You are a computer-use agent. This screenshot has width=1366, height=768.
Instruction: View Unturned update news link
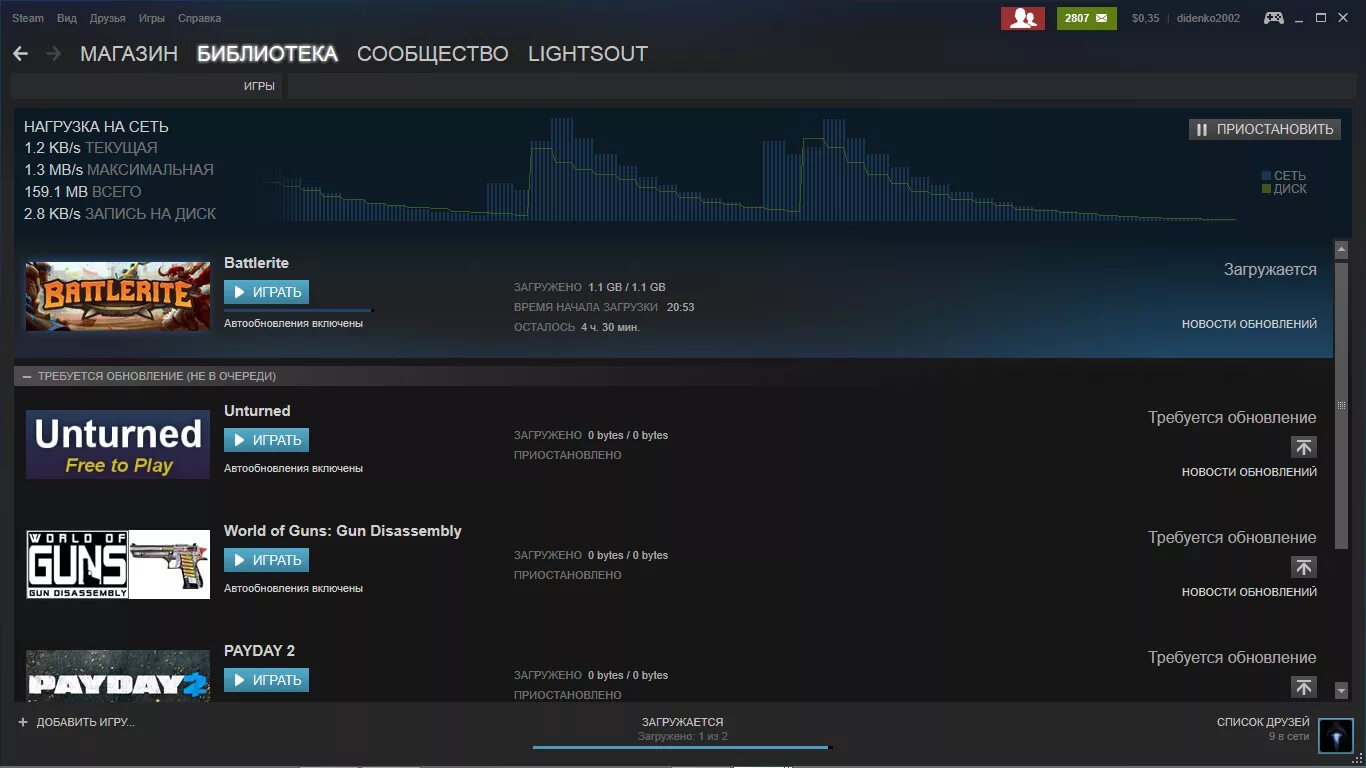click(1249, 472)
